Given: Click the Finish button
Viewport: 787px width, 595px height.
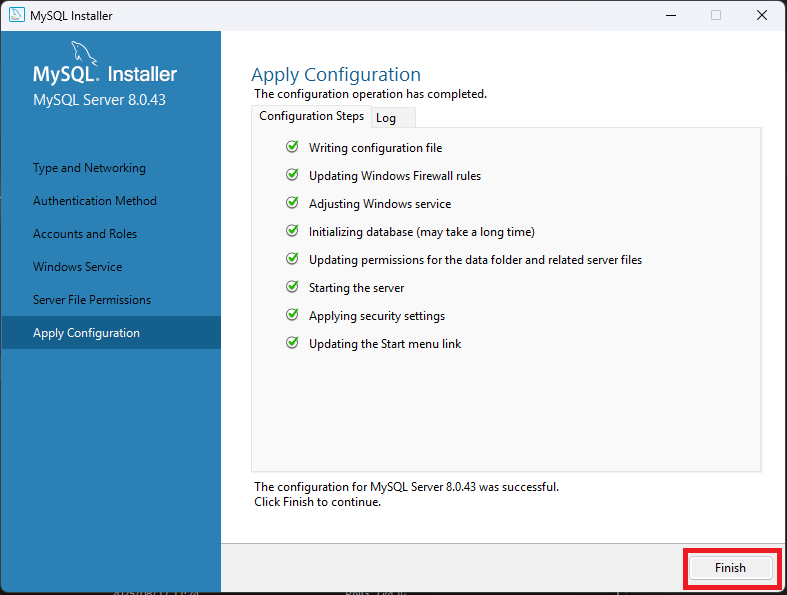Looking at the screenshot, I should [x=730, y=568].
